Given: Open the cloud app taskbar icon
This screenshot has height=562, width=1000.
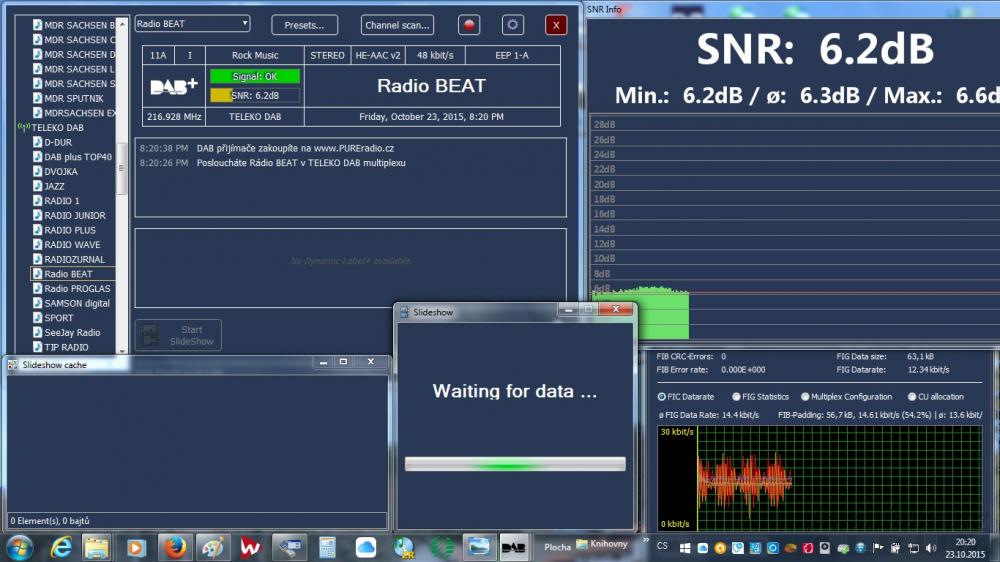Looking at the screenshot, I should point(365,547).
